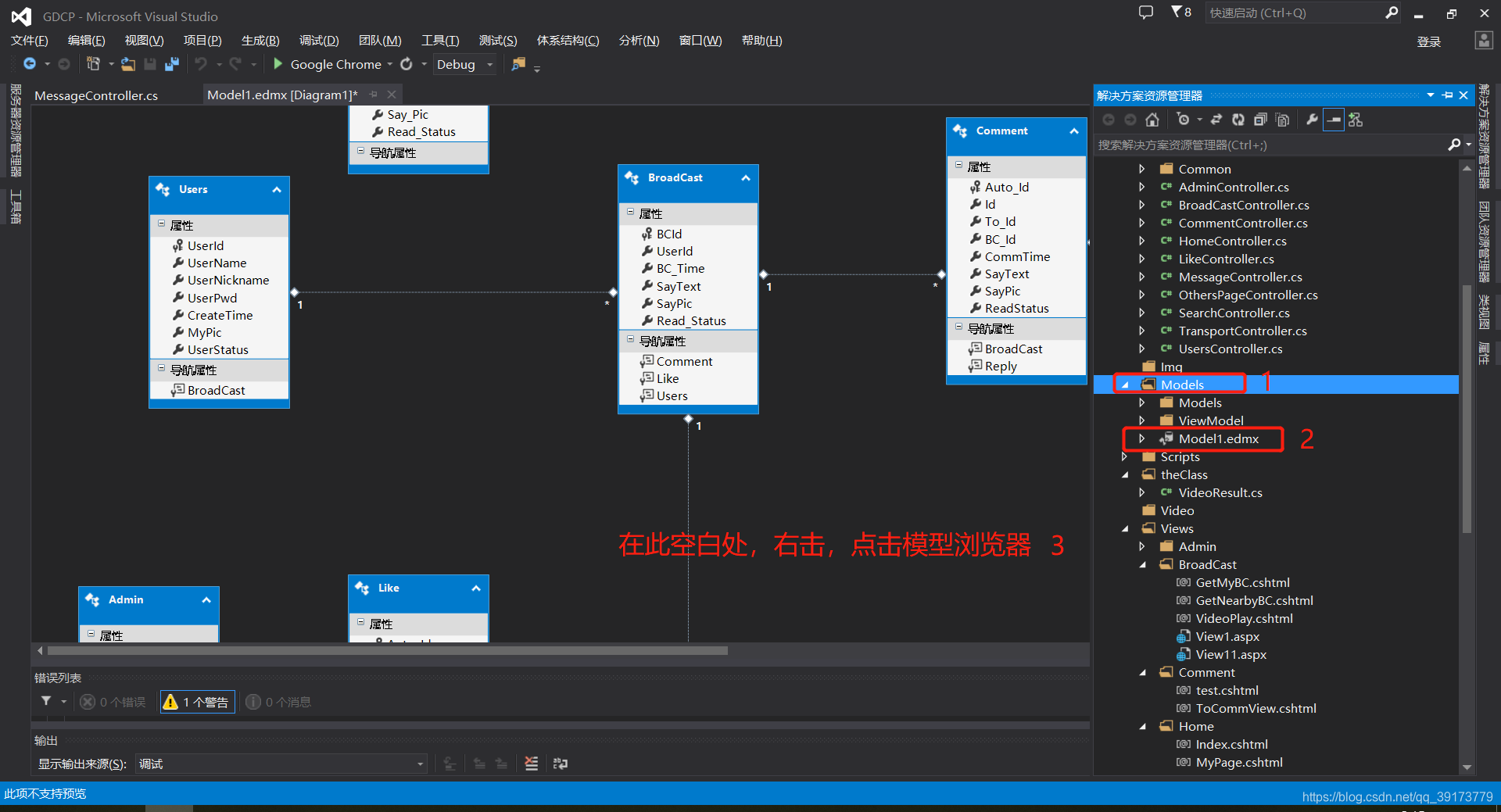The width and height of the screenshot is (1501, 812).
Task: Select the Reply navigation property in Comment
Action: pyautogui.click(x=1001, y=366)
